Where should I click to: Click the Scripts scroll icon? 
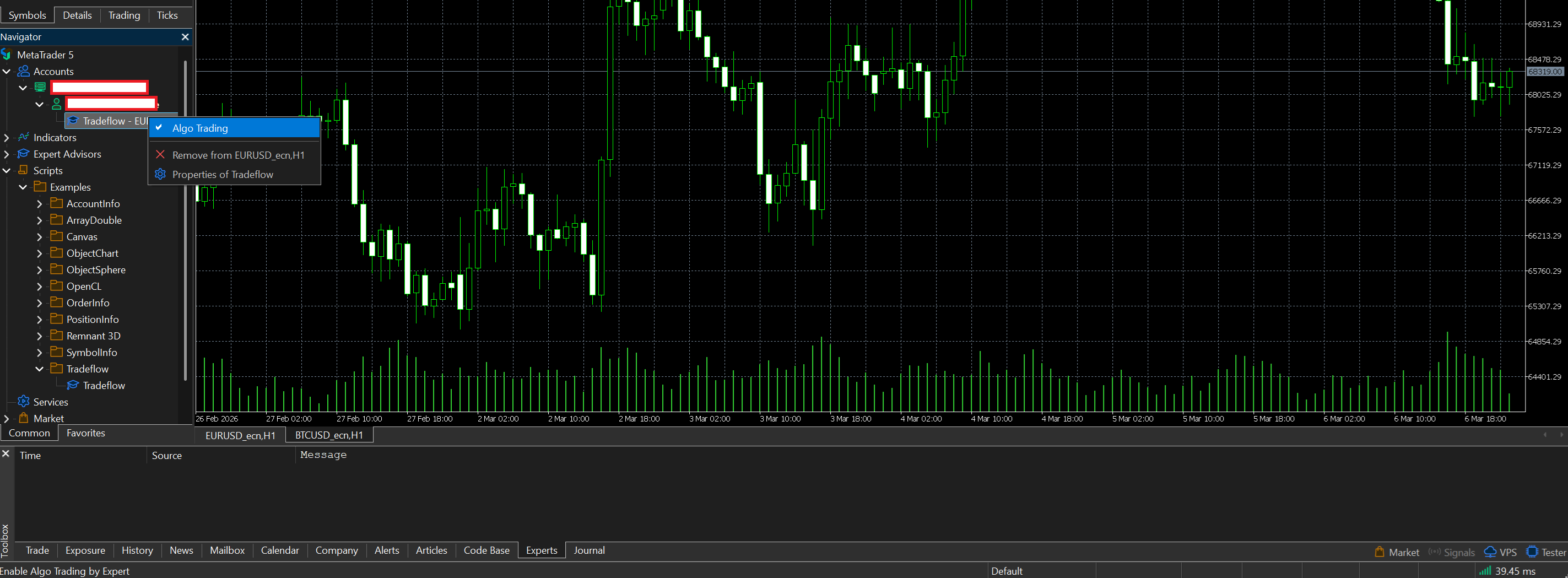pyautogui.click(x=24, y=171)
